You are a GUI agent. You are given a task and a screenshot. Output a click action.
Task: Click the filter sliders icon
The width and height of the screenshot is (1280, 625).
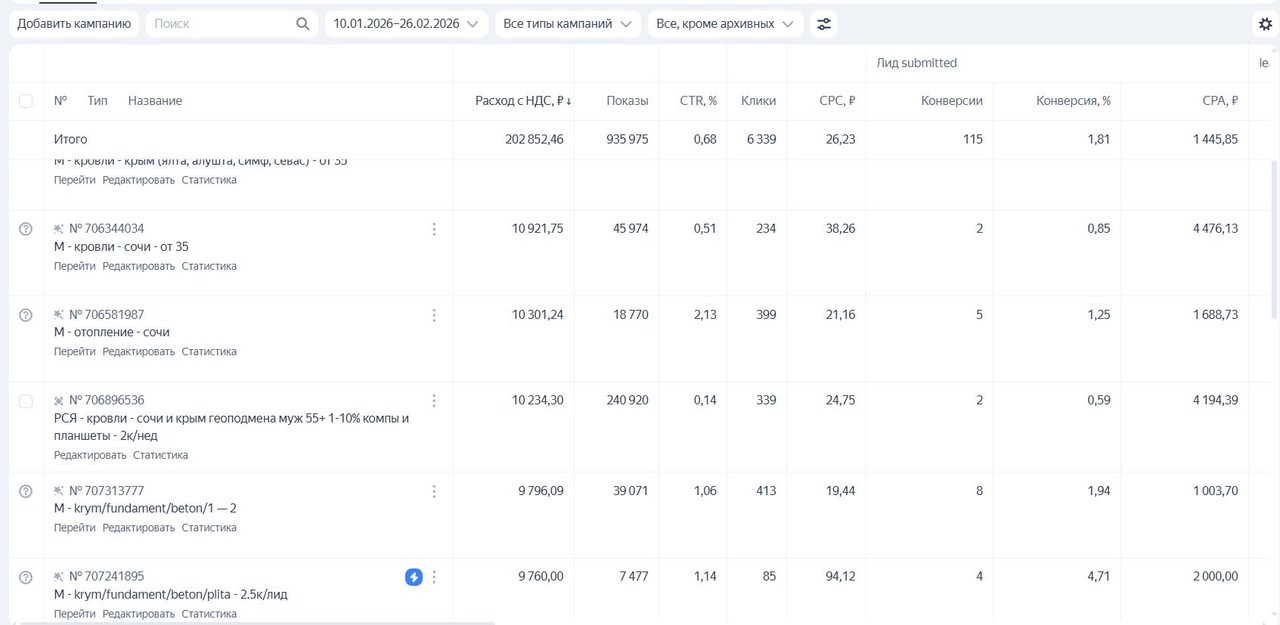coord(823,24)
